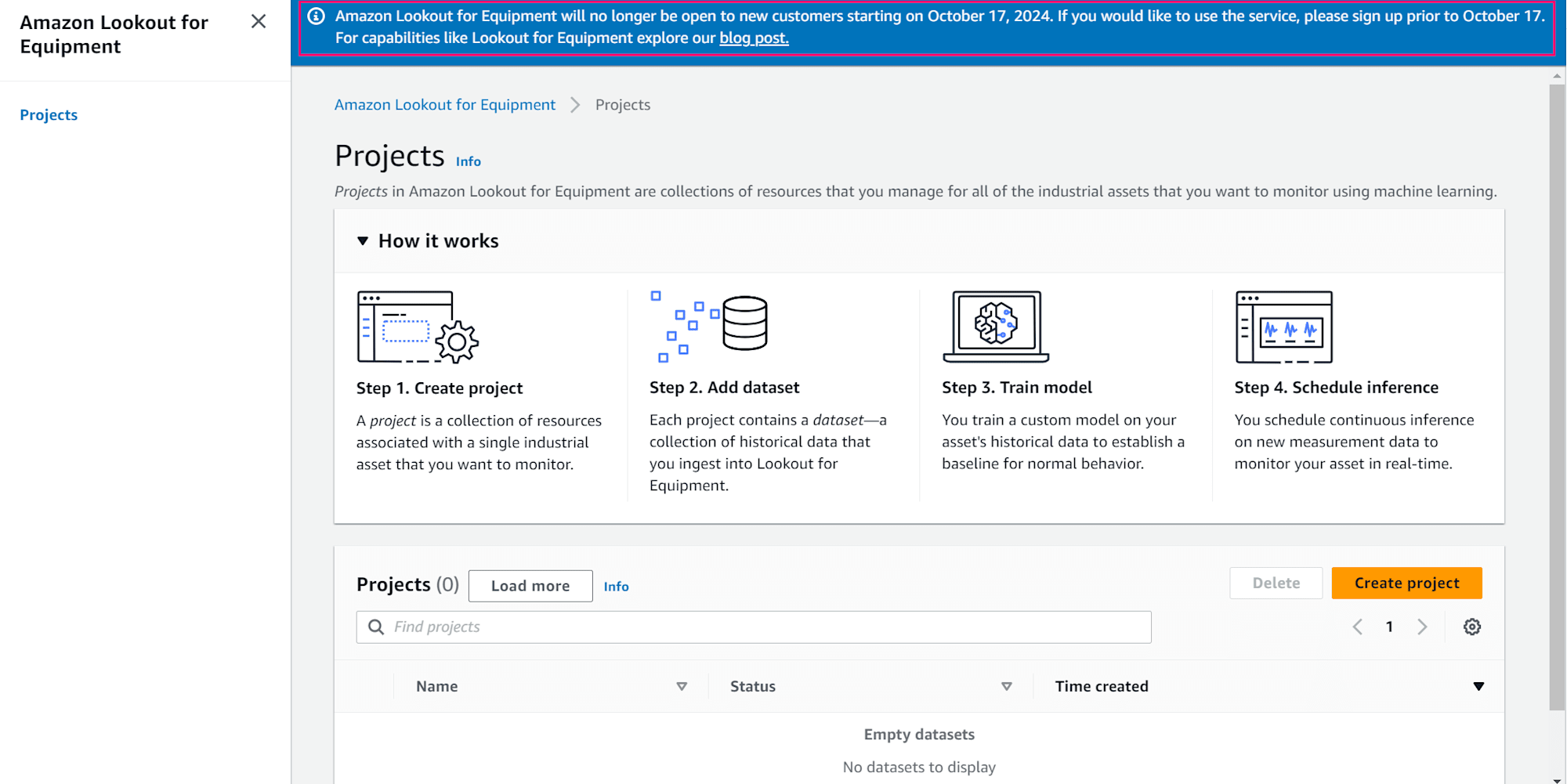This screenshot has height=784, width=1567.
Task: Click the Step 1. Create project heading
Action: click(440, 388)
